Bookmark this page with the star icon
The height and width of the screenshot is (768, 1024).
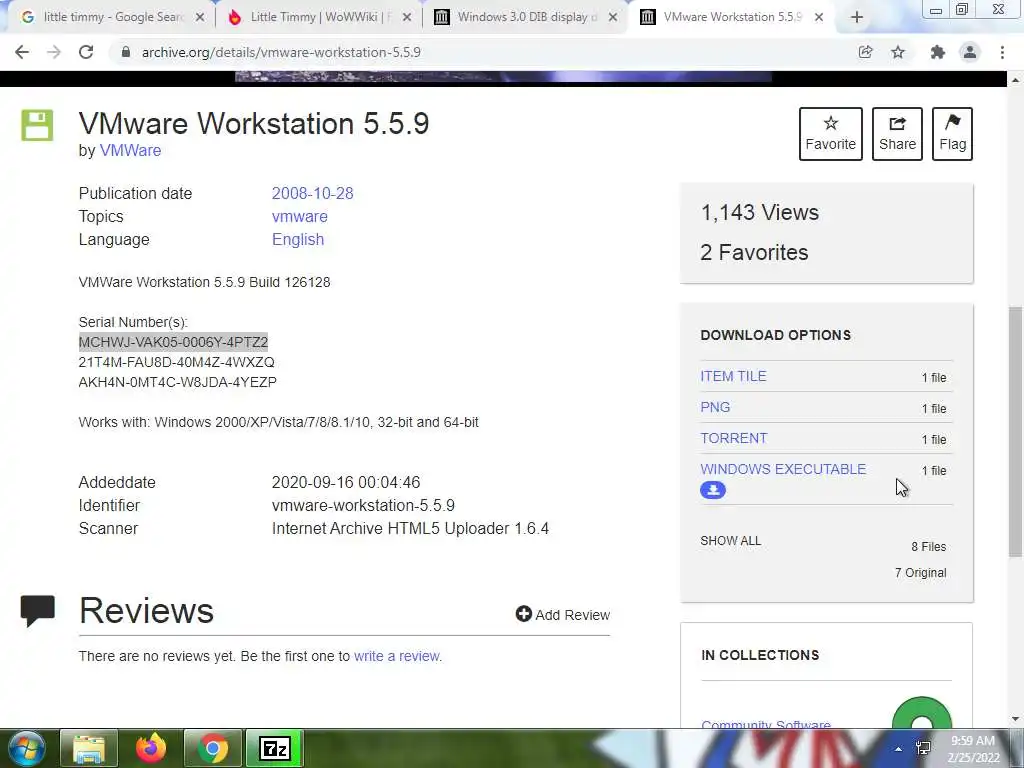click(x=898, y=52)
